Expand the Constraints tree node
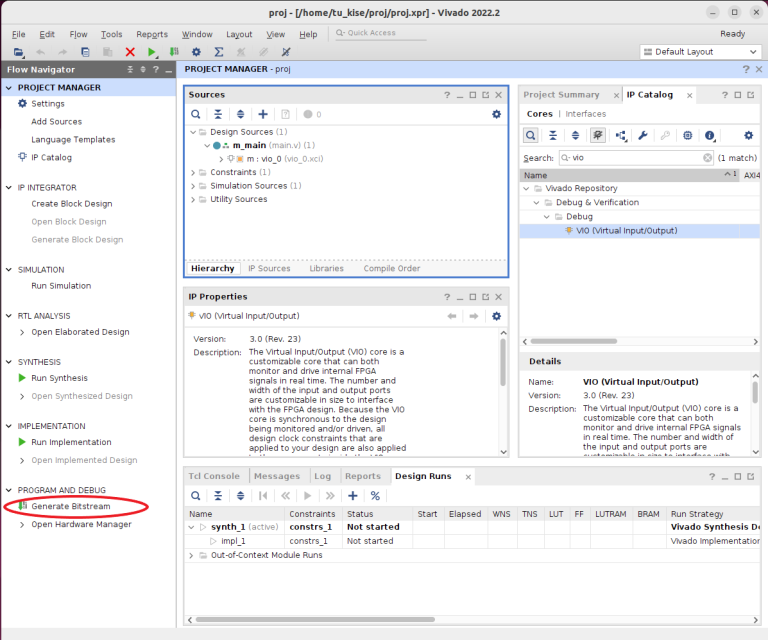The height and width of the screenshot is (640, 768). (x=193, y=172)
